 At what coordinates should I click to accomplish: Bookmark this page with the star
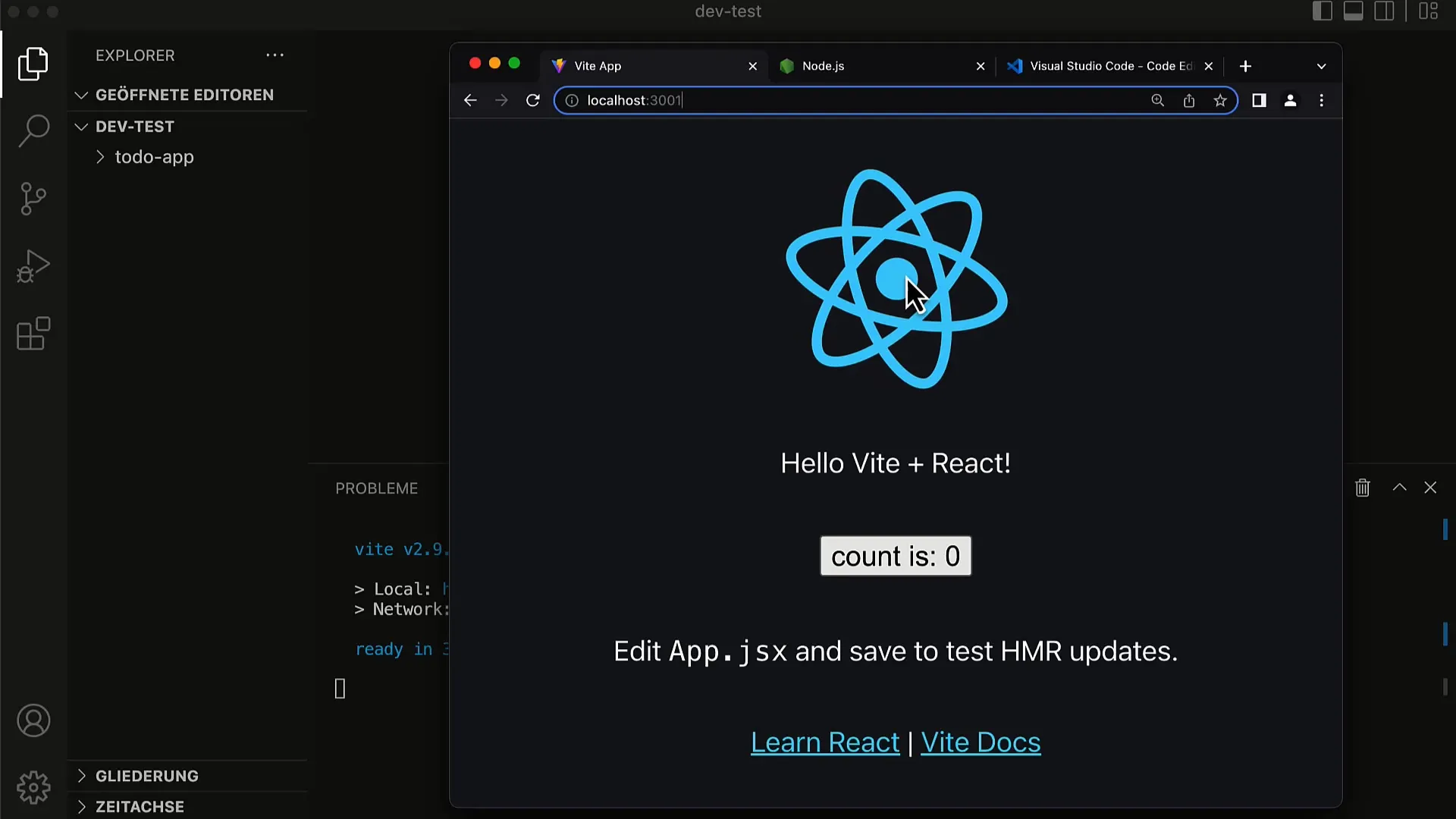pos(1220,100)
